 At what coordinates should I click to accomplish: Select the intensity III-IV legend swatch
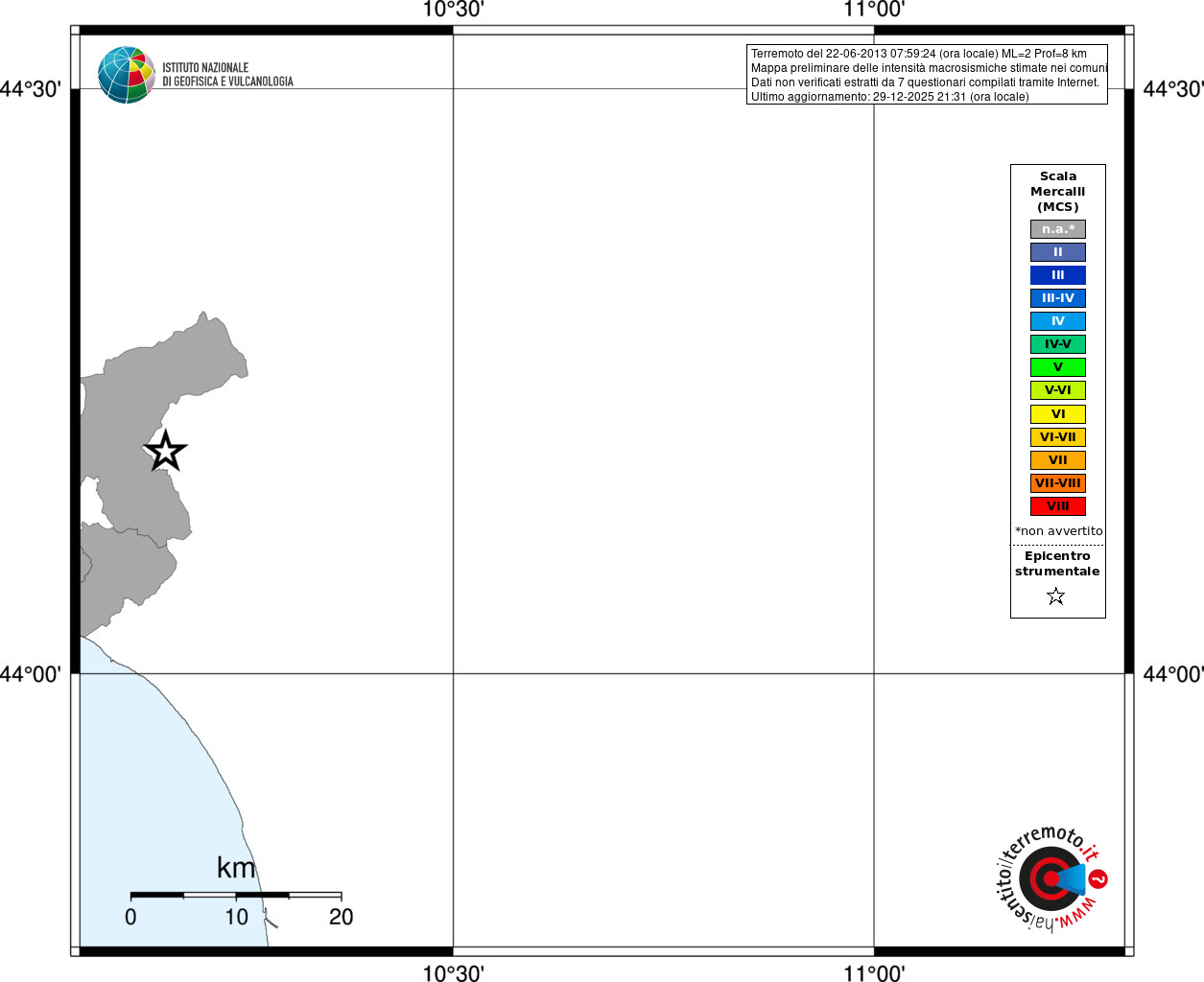tap(1058, 298)
